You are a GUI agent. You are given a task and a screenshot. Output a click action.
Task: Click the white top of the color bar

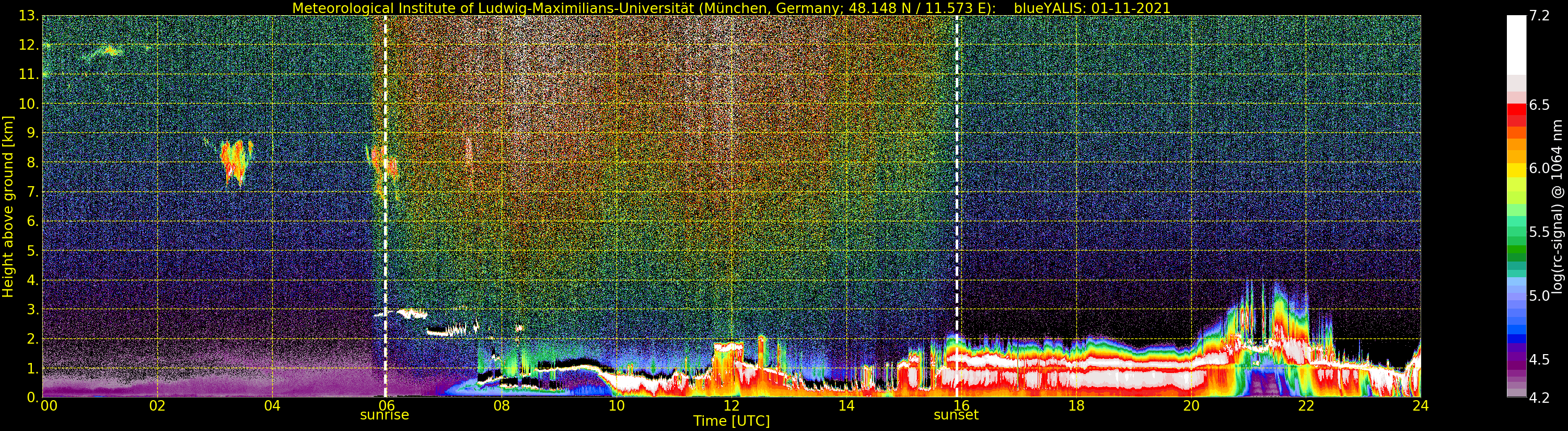coord(1516,46)
